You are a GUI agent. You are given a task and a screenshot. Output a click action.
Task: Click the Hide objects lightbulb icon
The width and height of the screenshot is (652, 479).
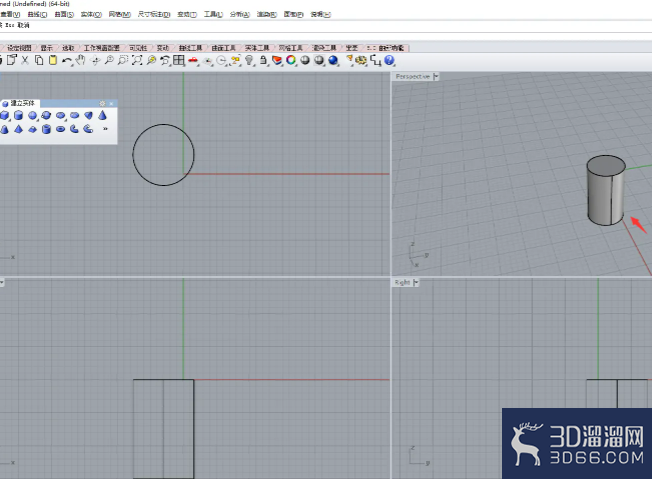coord(249,60)
